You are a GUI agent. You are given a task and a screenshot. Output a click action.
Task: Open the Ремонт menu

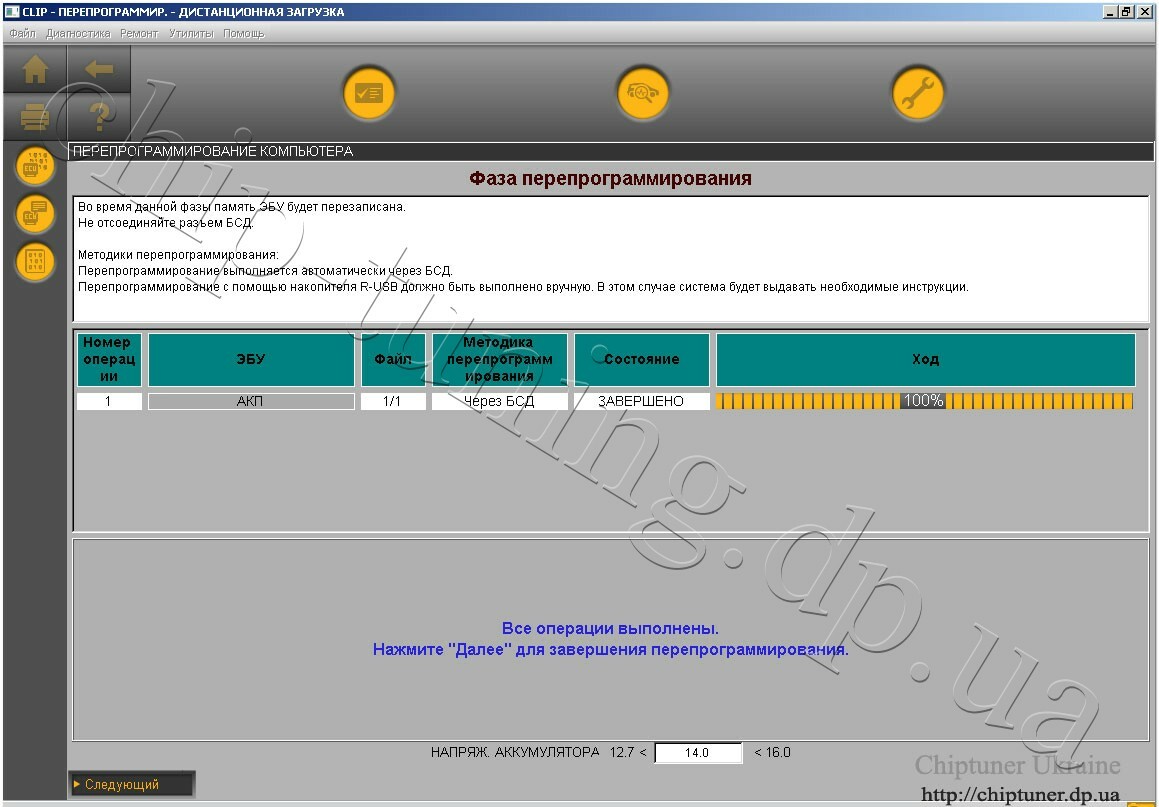click(x=140, y=33)
